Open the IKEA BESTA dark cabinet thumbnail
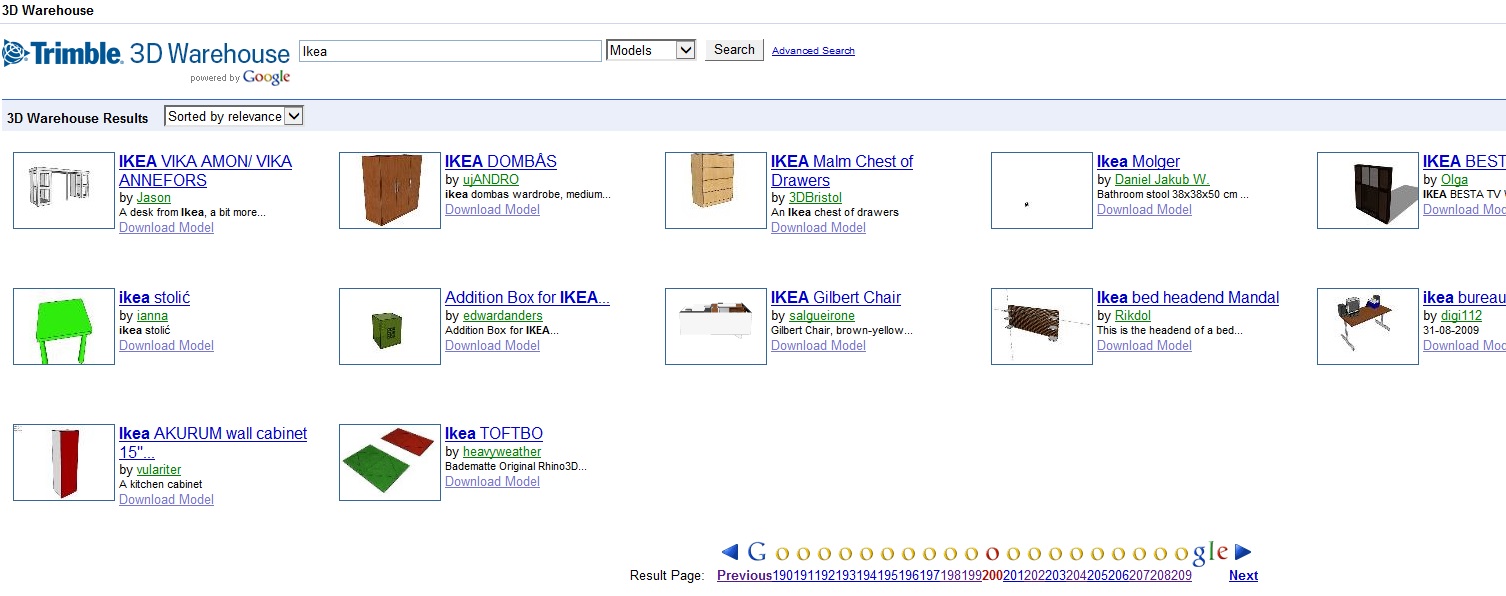 [x=1368, y=190]
